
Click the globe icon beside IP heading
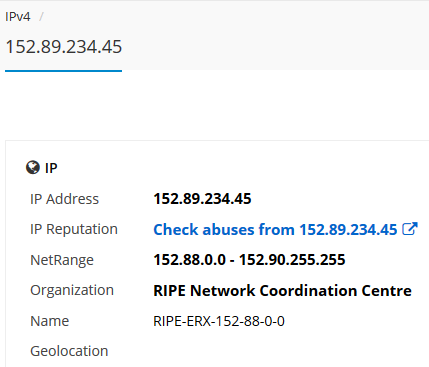(x=33, y=168)
